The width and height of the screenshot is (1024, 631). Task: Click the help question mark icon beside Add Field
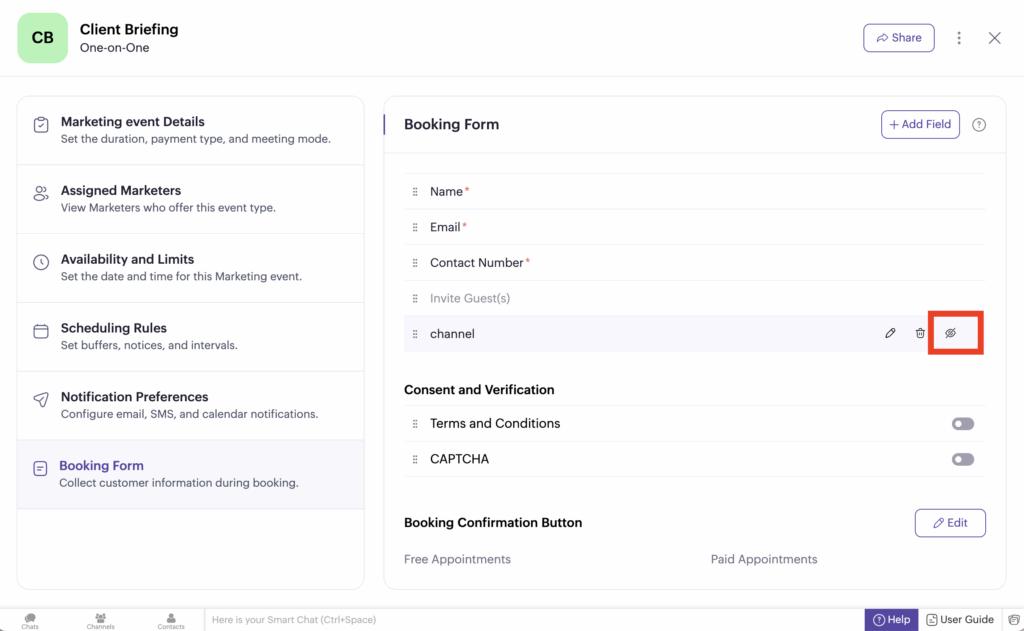click(979, 125)
